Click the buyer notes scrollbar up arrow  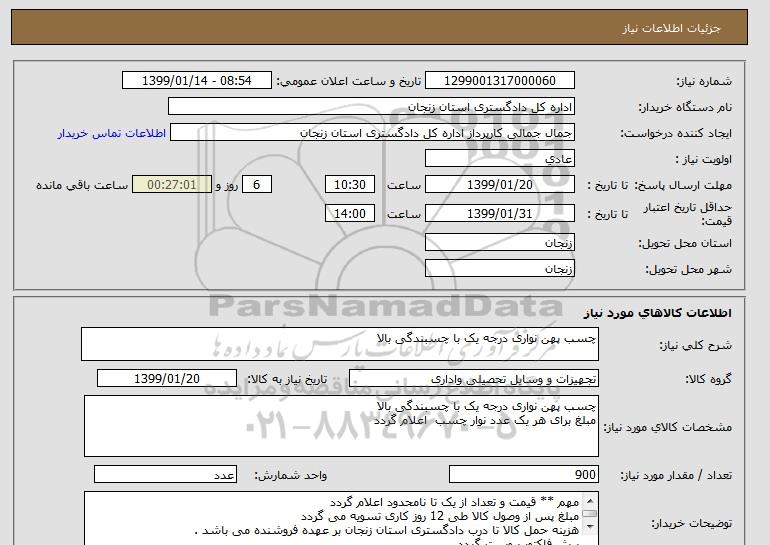590,500
